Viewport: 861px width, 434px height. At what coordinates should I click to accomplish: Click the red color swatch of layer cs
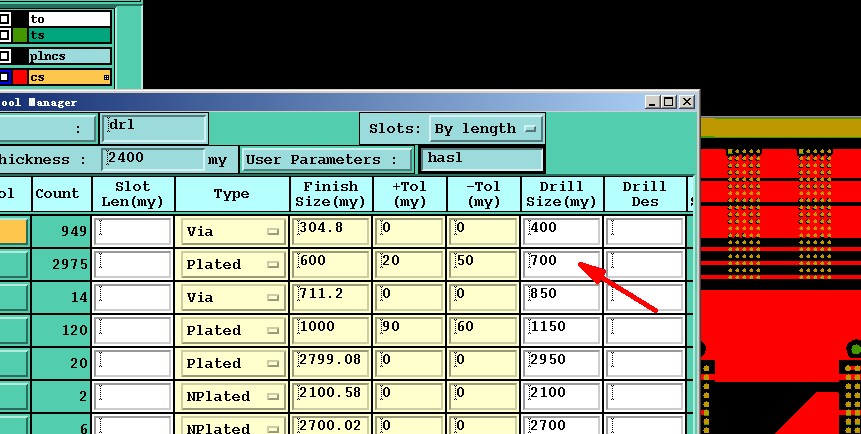(x=20, y=77)
